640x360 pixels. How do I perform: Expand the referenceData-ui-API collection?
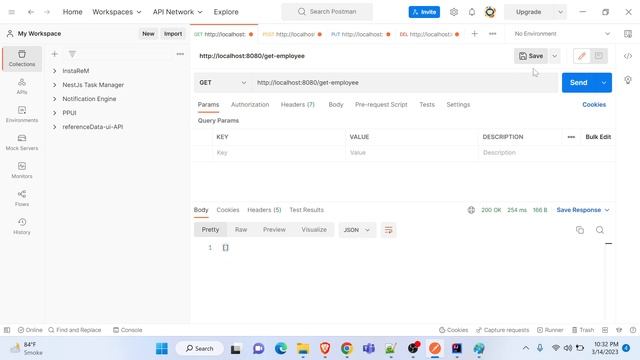click(x=54, y=127)
